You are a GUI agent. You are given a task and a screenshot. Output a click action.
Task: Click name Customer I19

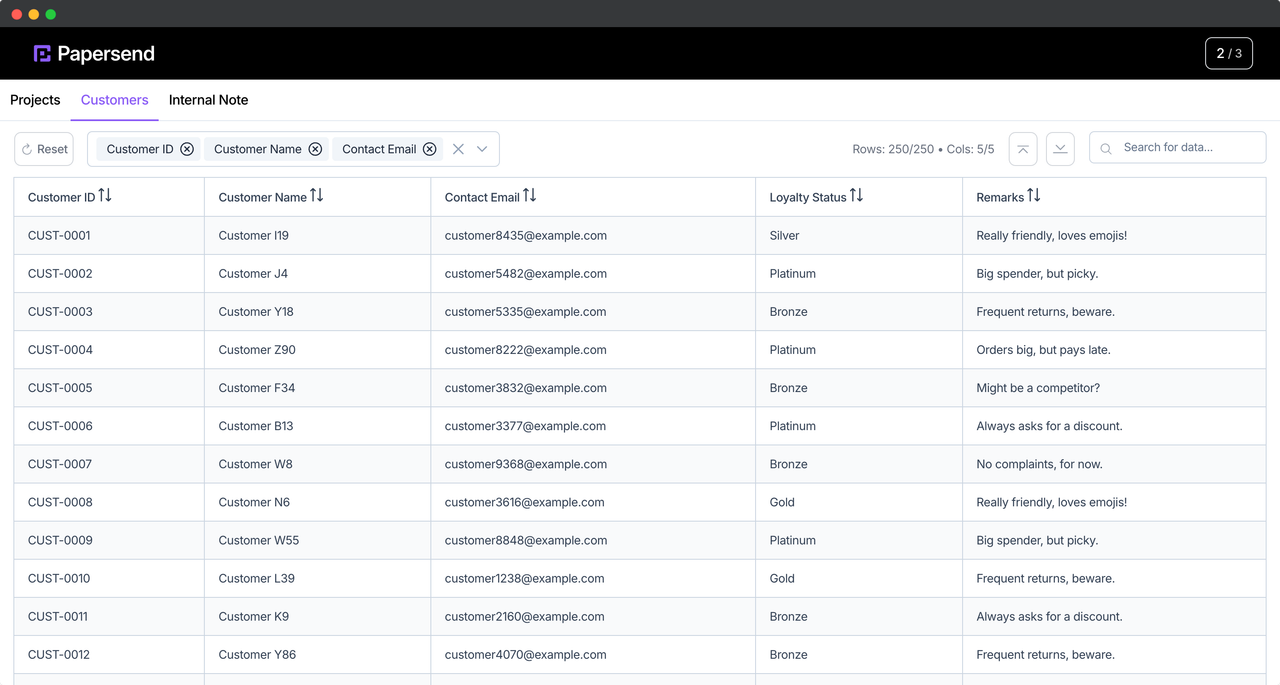click(254, 236)
